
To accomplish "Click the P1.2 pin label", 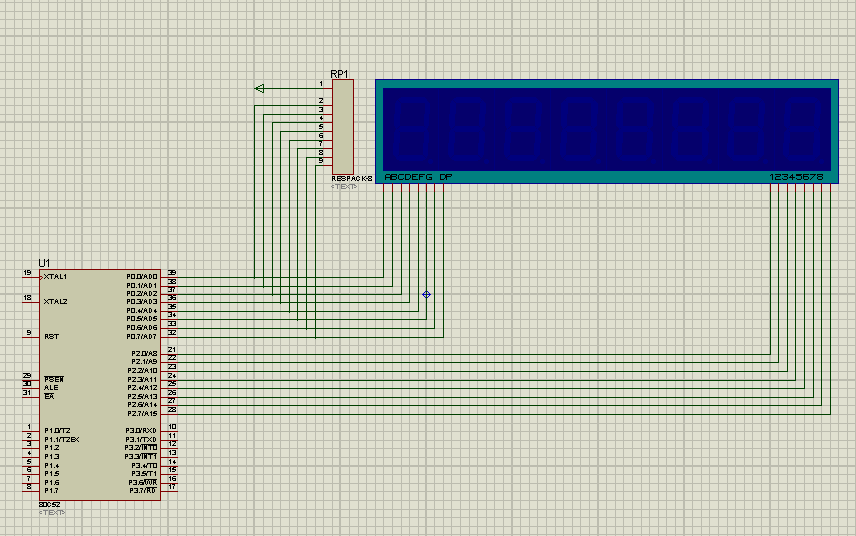I will pos(52,448).
